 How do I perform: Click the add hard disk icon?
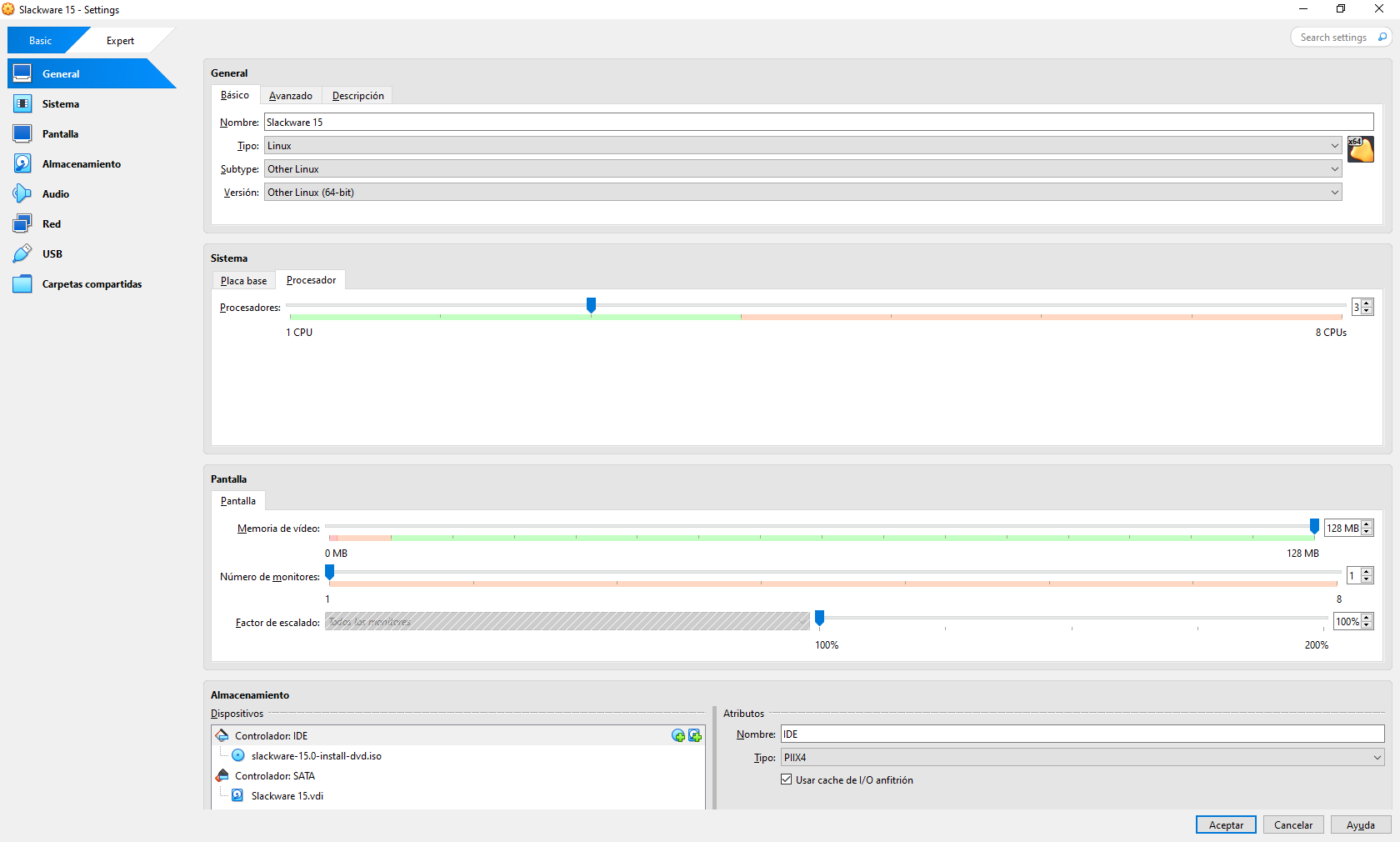[x=695, y=735]
